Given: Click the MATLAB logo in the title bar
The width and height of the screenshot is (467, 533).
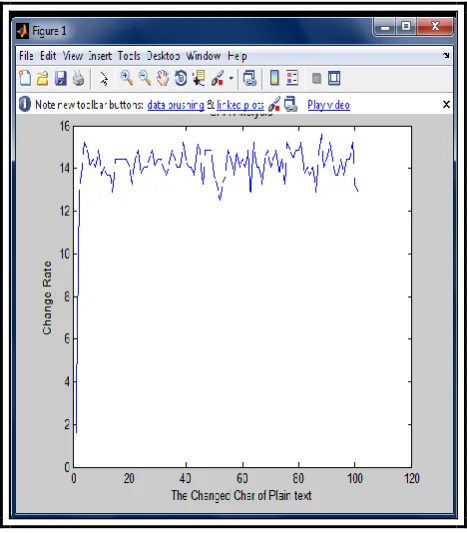Looking at the screenshot, I should [22, 31].
